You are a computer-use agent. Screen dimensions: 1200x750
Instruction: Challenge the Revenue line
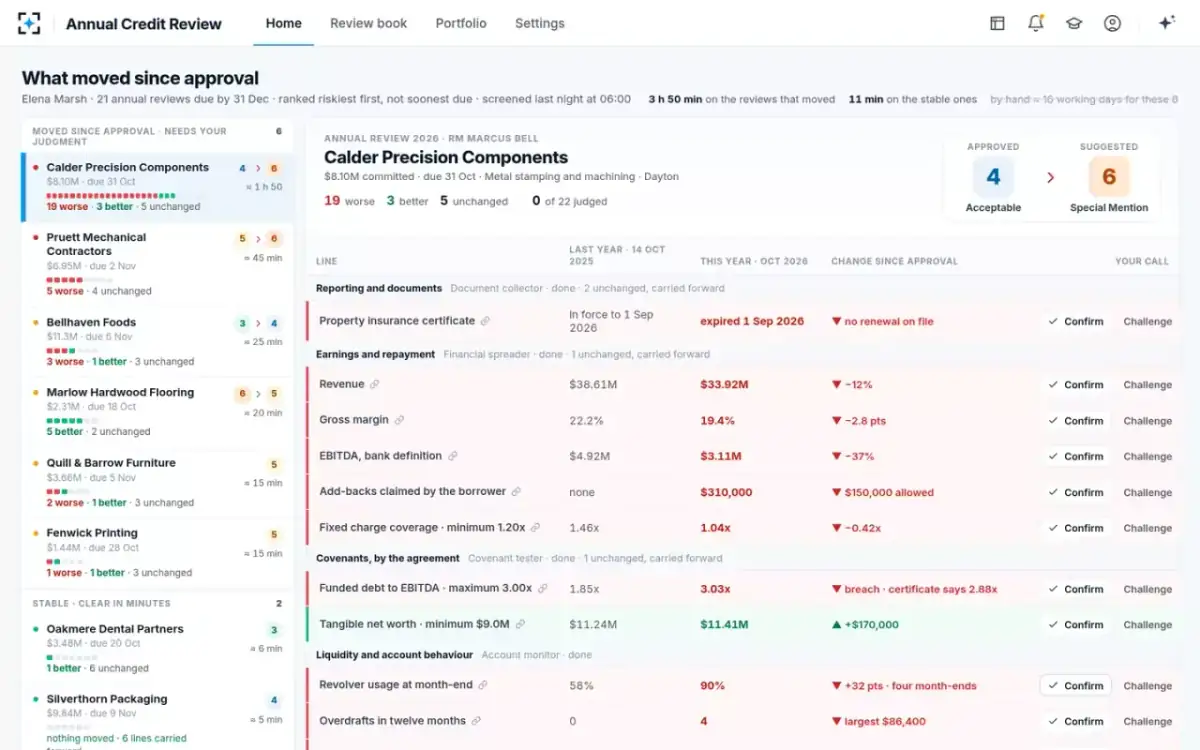[x=1147, y=385]
